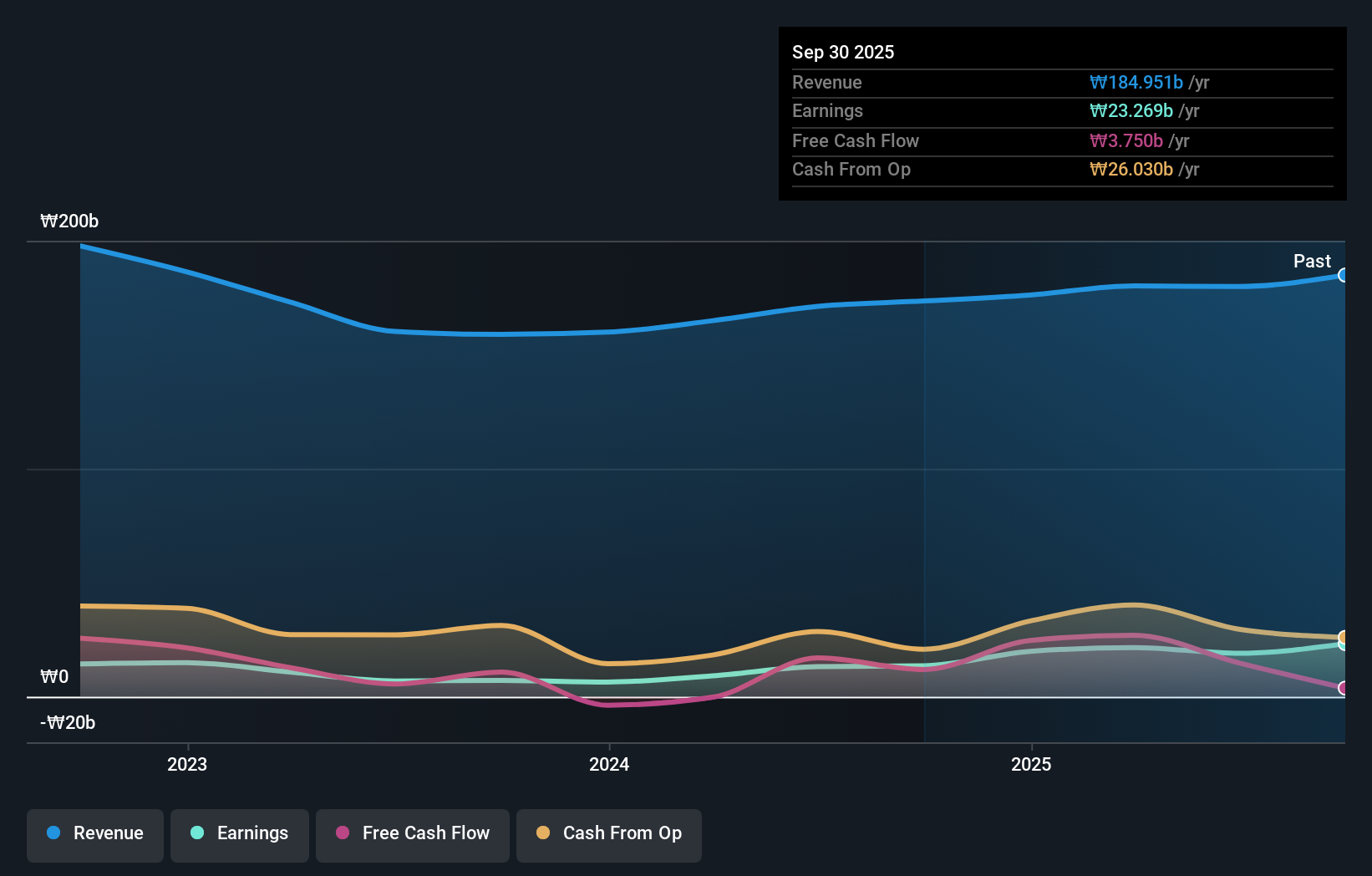
Task: Select the 2024 axis label
Action: [609, 764]
